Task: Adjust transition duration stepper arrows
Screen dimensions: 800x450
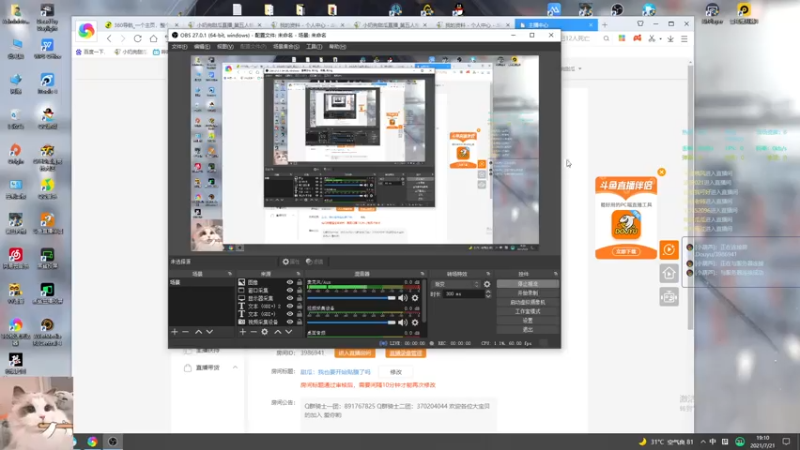Action: (x=488, y=294)
